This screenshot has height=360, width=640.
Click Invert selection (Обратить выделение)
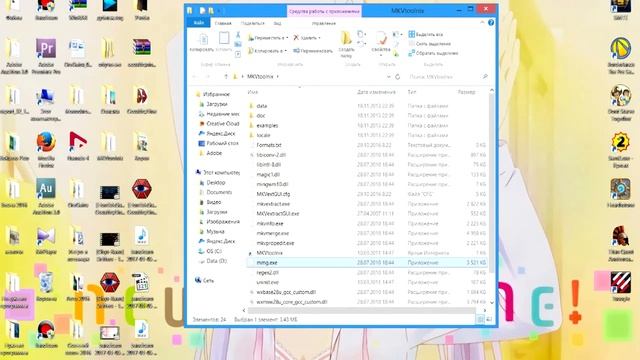click(433, 53)
